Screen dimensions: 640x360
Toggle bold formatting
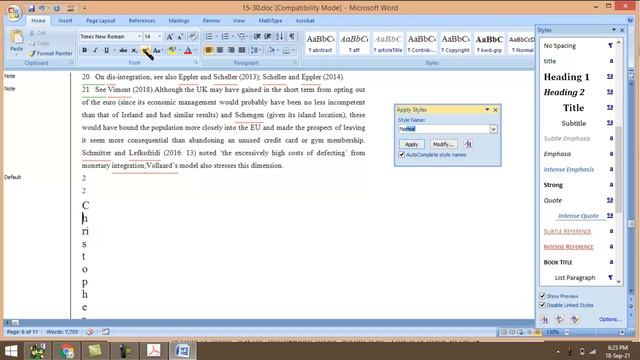click(84, 50)
